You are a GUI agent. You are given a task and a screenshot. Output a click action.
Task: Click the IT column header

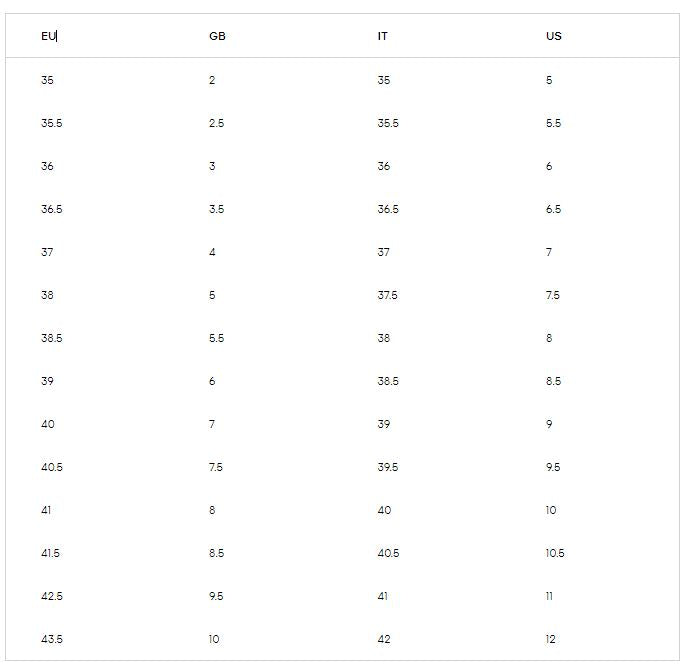383,36
